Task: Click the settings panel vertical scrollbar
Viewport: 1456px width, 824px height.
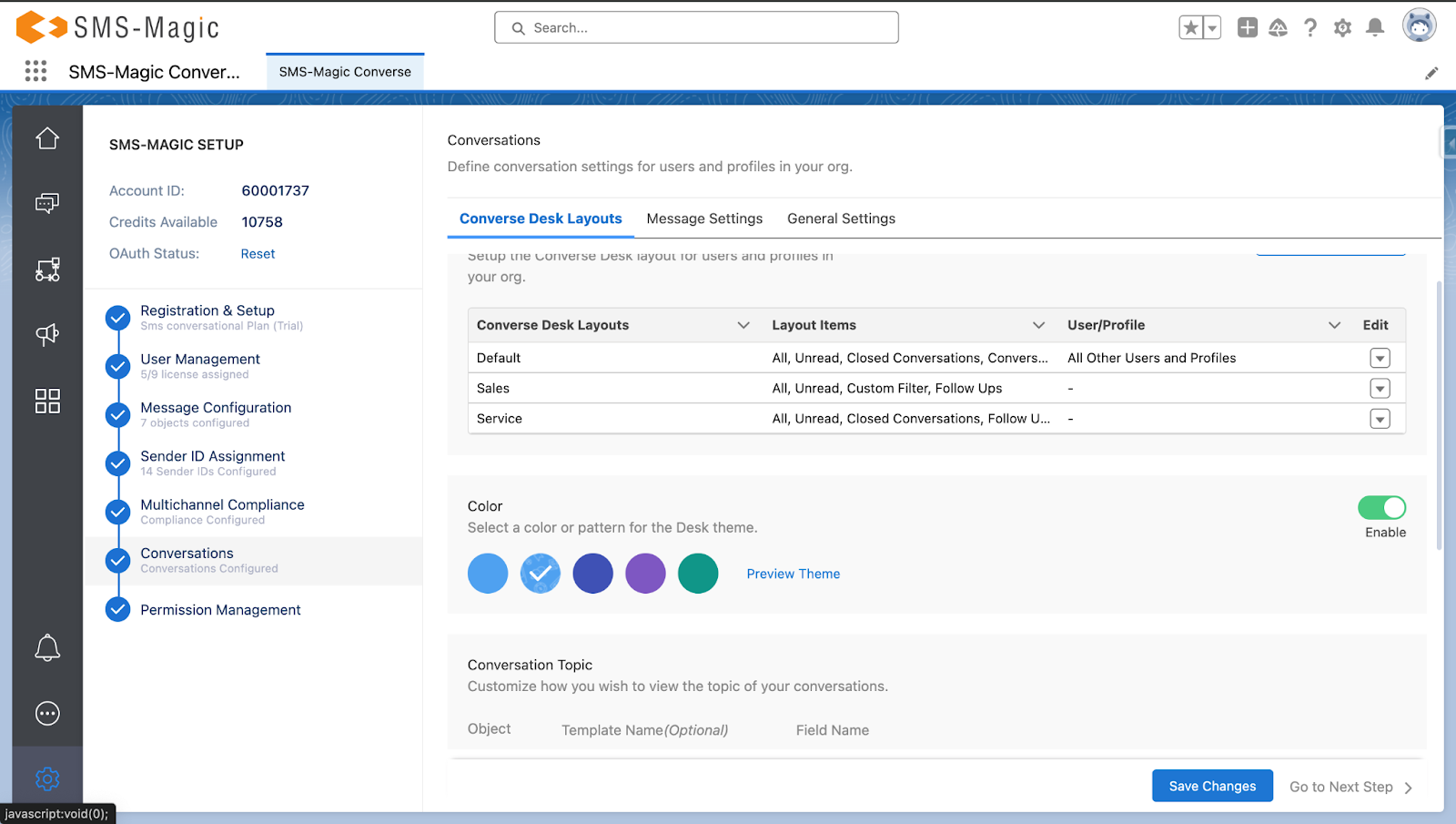Action: pos(1439,414)
